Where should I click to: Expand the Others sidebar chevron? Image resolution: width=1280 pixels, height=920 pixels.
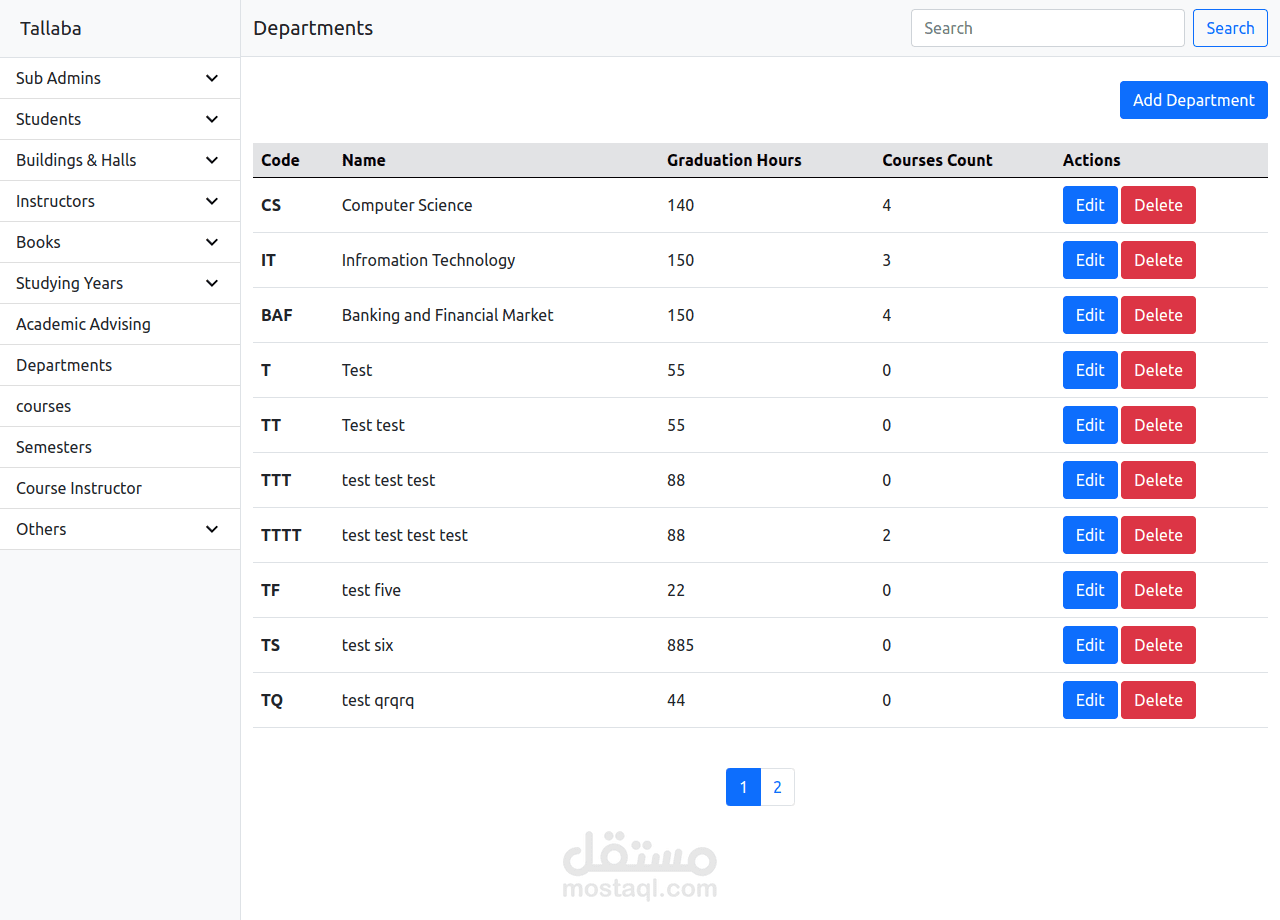click(x=212, y=529)
